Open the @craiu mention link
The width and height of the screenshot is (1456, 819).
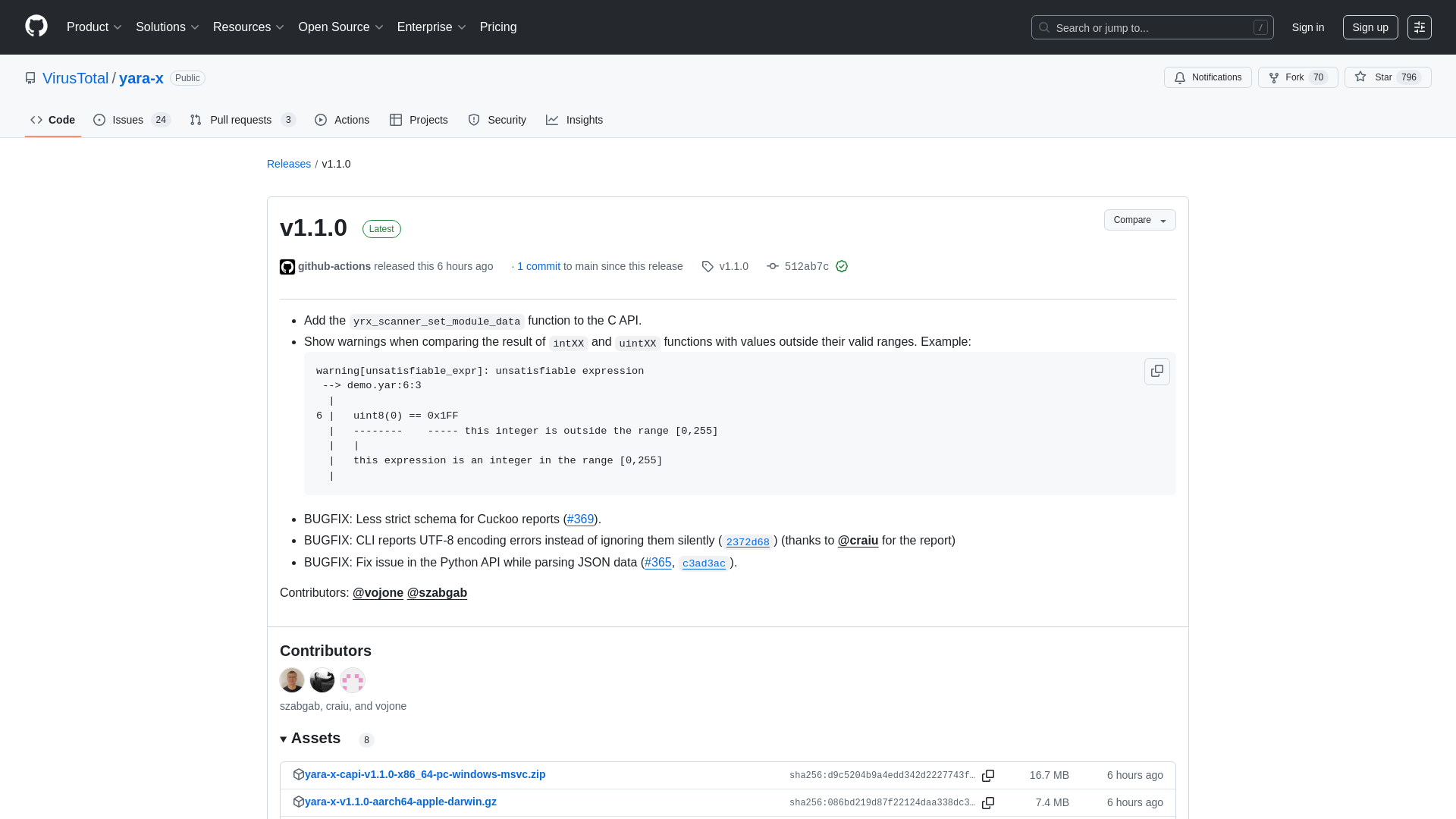pos(858,541)
